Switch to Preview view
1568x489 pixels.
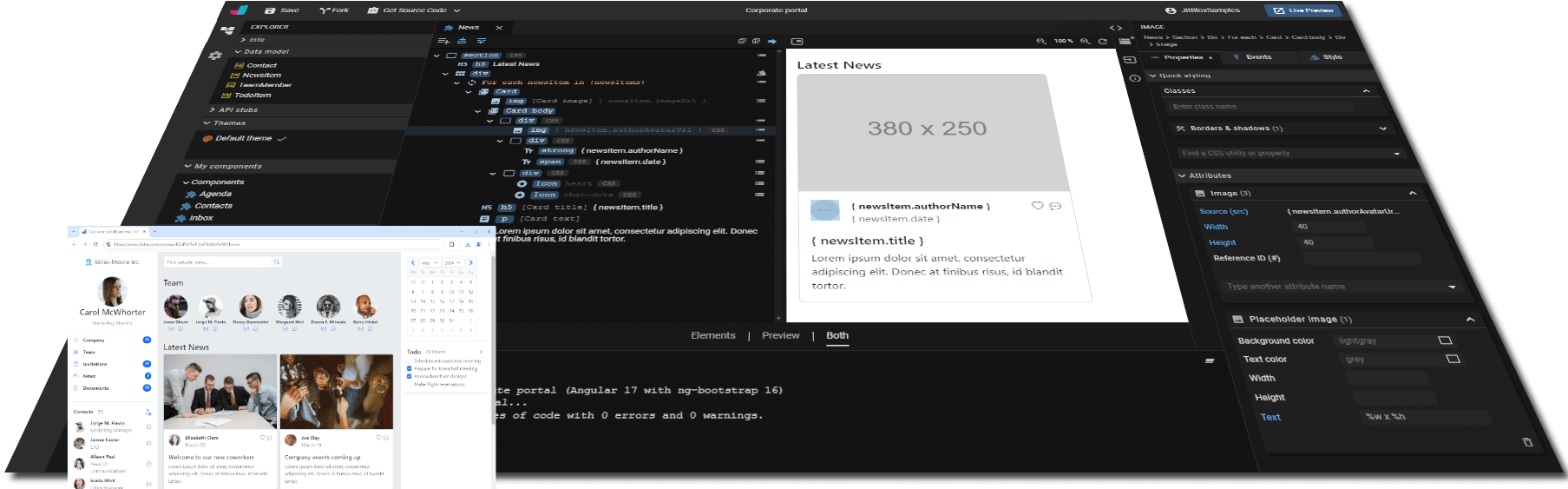[781, 335]
